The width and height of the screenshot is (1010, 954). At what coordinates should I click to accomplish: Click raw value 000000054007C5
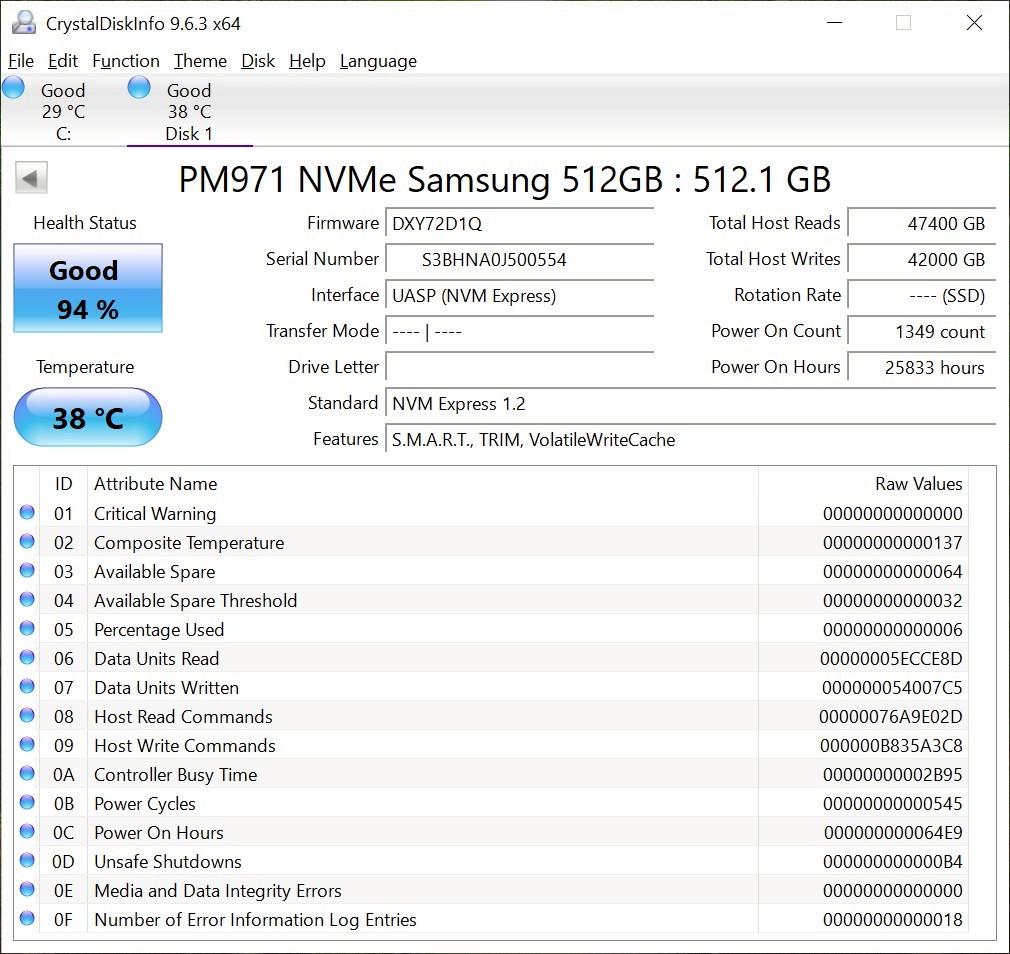[x=891, y=687]
